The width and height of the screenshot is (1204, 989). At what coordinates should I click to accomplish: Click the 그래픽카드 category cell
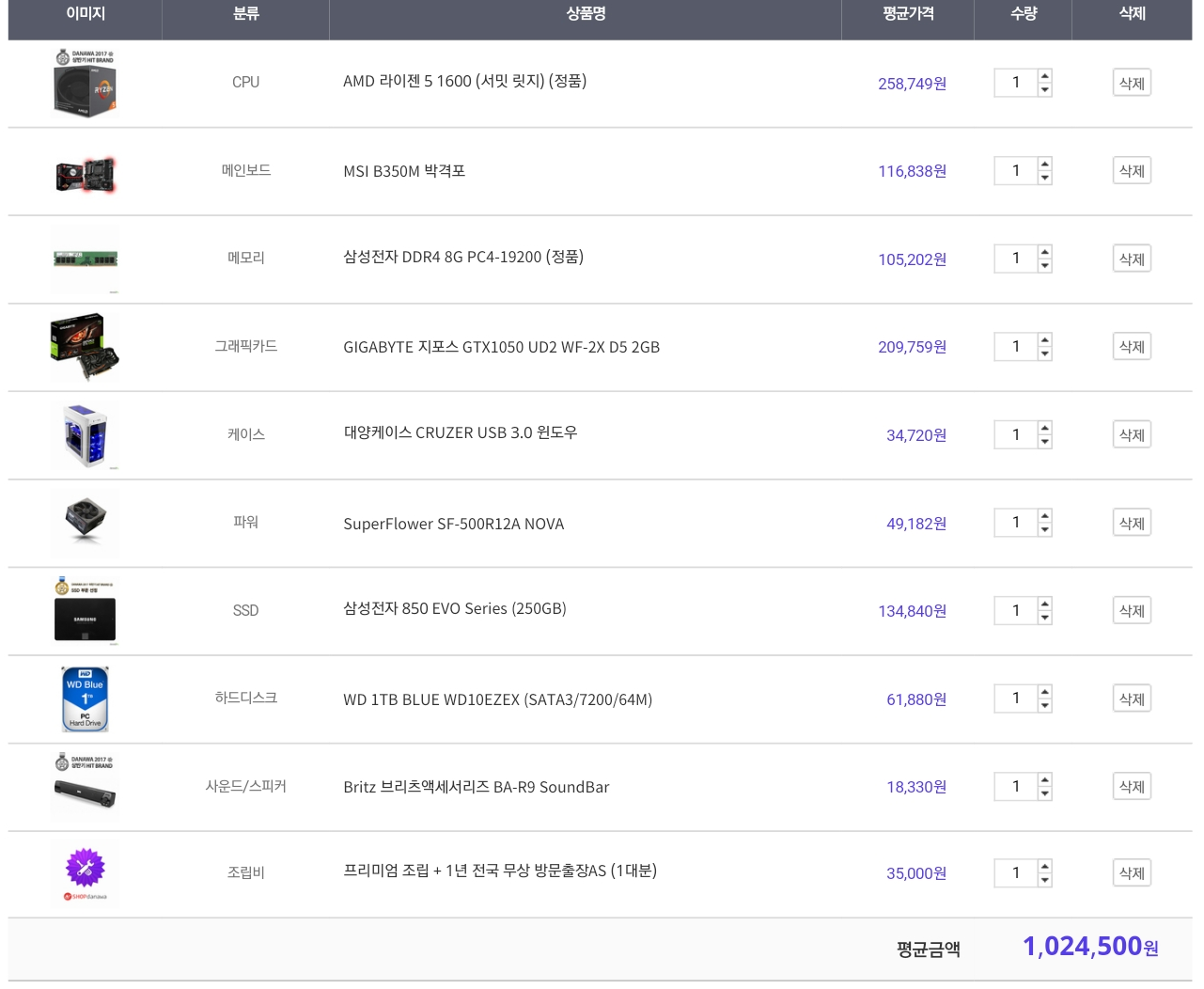pyautogui.click(x=246, y=346)
